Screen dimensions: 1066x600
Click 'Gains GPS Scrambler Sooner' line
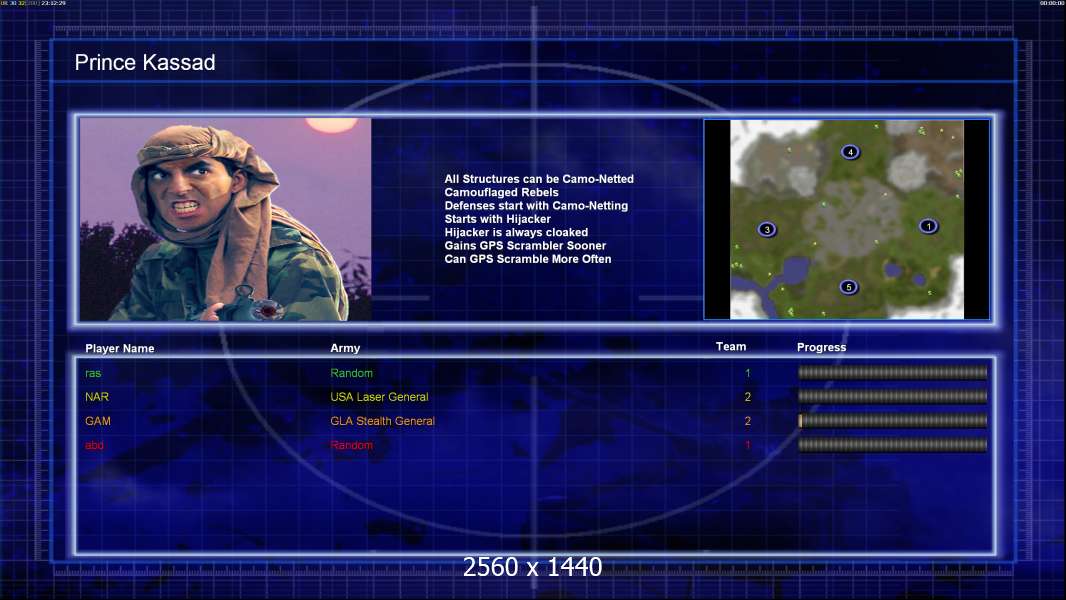coord(525,245)
